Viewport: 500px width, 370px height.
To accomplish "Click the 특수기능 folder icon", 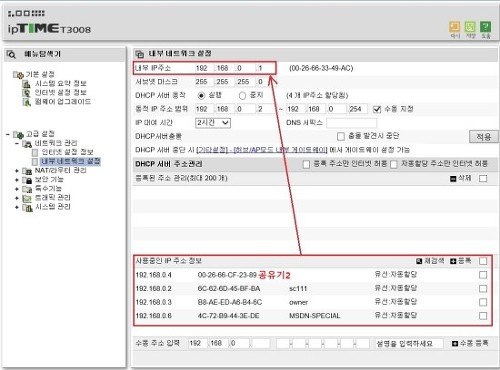I will click(x=27, y=189).
